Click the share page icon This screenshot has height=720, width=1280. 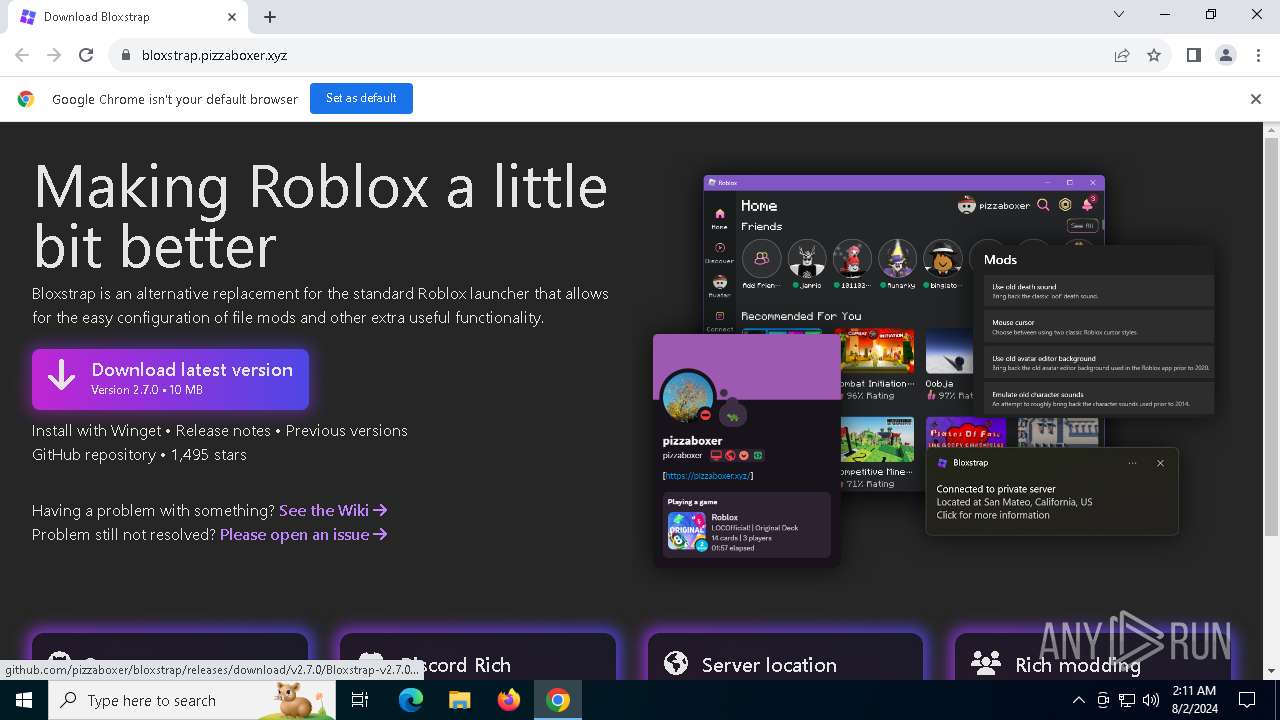point(1122,55)
